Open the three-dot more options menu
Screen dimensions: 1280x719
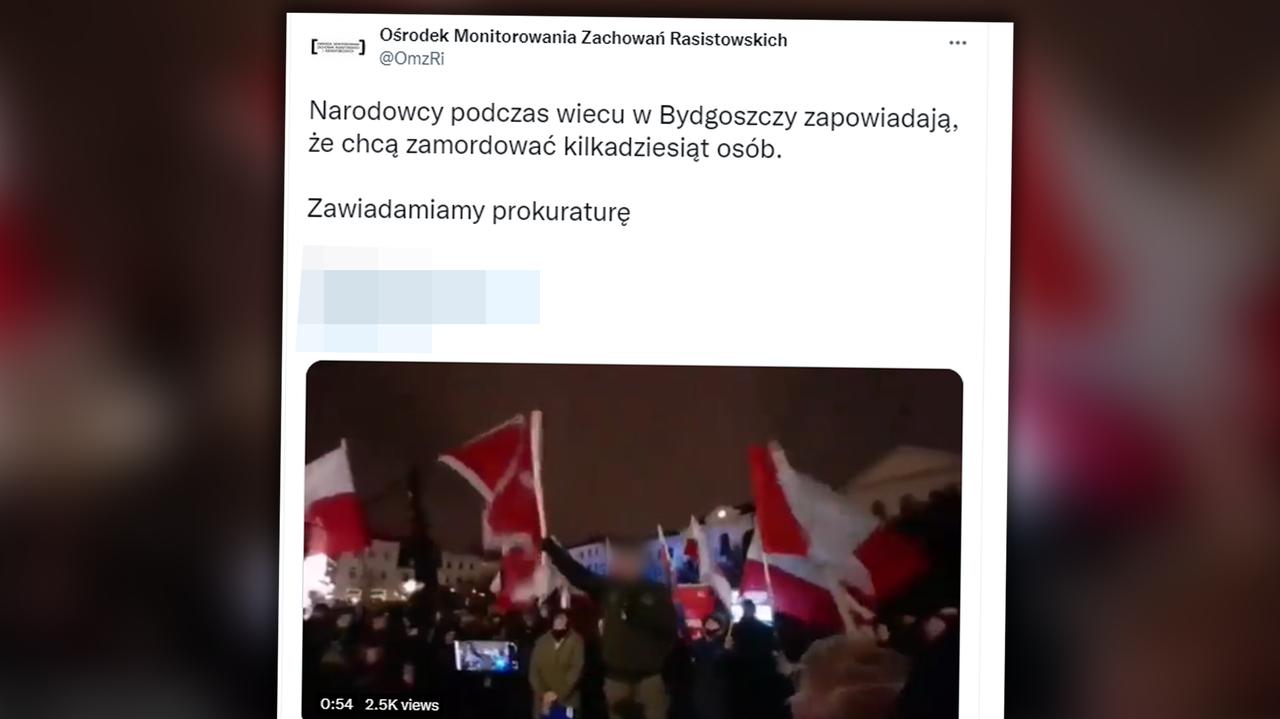tap(957, 43)
